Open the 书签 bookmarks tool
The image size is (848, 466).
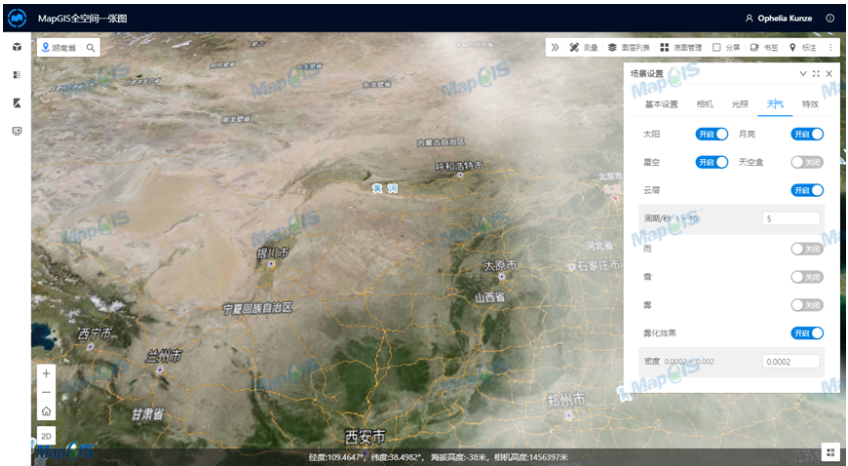(764, 48)
